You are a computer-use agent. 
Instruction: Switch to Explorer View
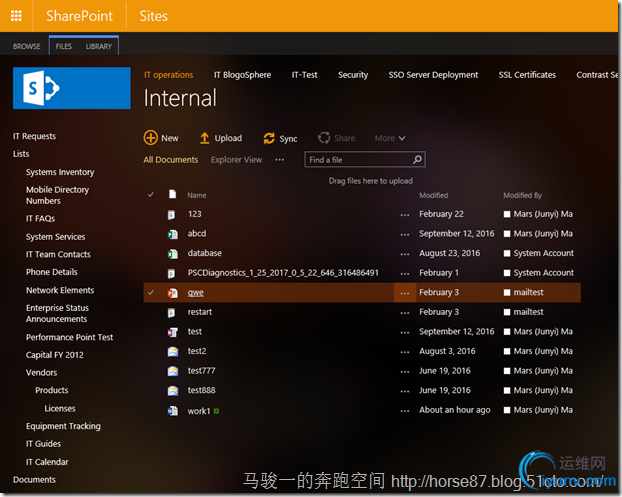tap(236, 159)
